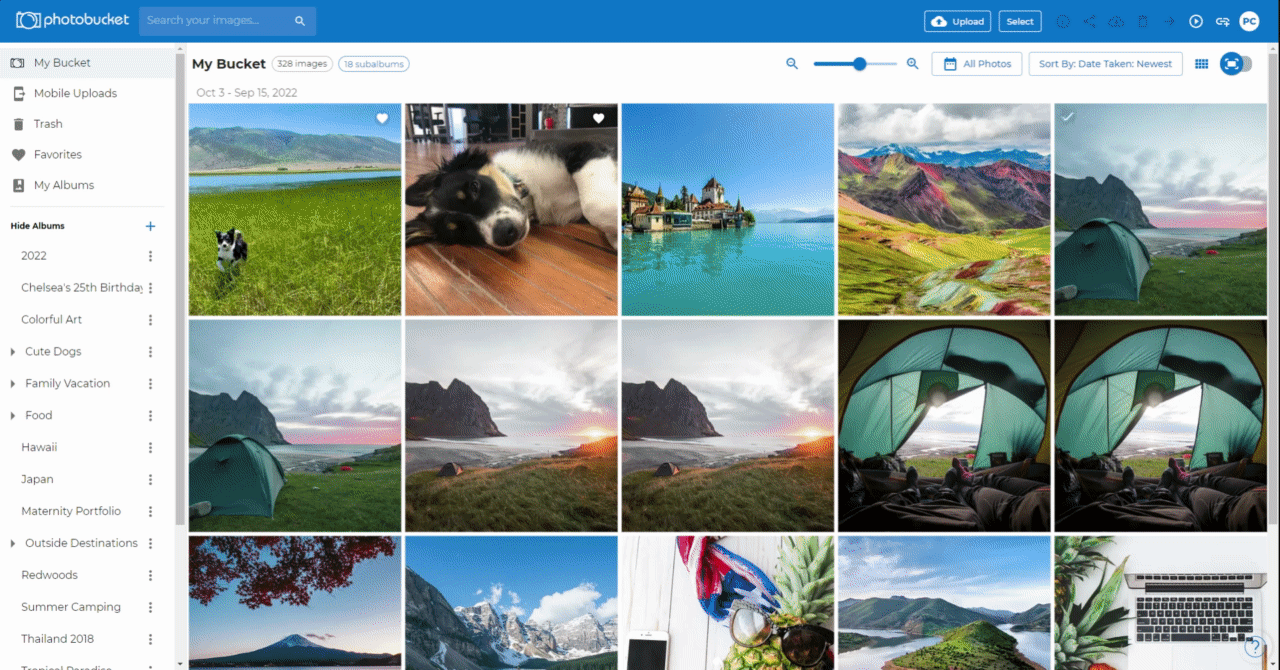Screen dimensions: 1280x670
Task: Open options for Chelsea's 25th Birthday album
Action: tap(151, 288)
